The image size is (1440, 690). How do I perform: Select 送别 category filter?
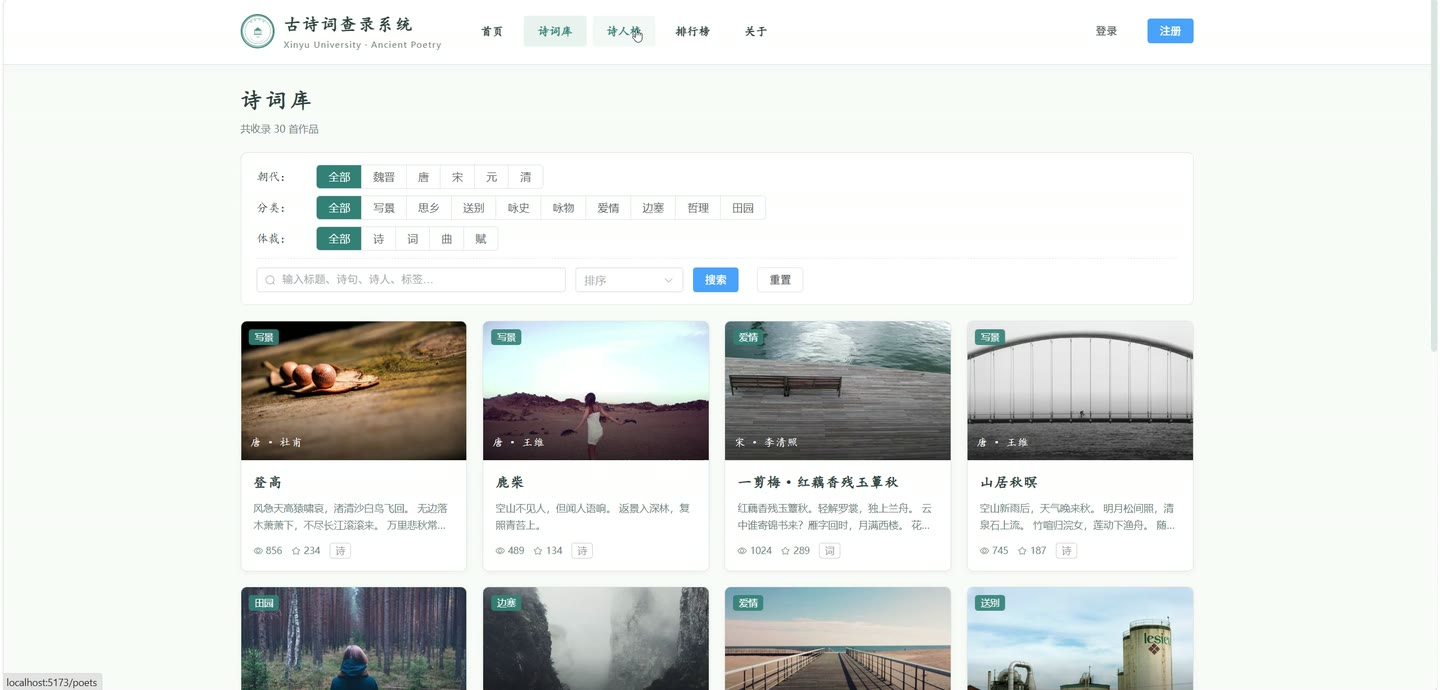473,208
